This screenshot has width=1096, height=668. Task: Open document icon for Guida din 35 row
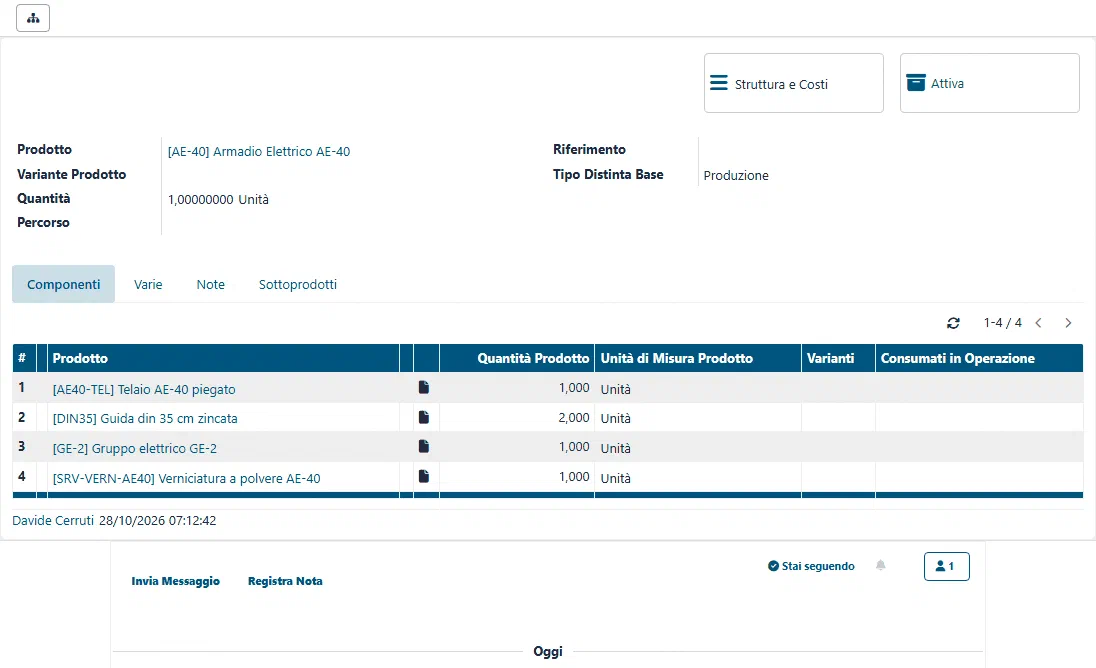click(424, 417)
